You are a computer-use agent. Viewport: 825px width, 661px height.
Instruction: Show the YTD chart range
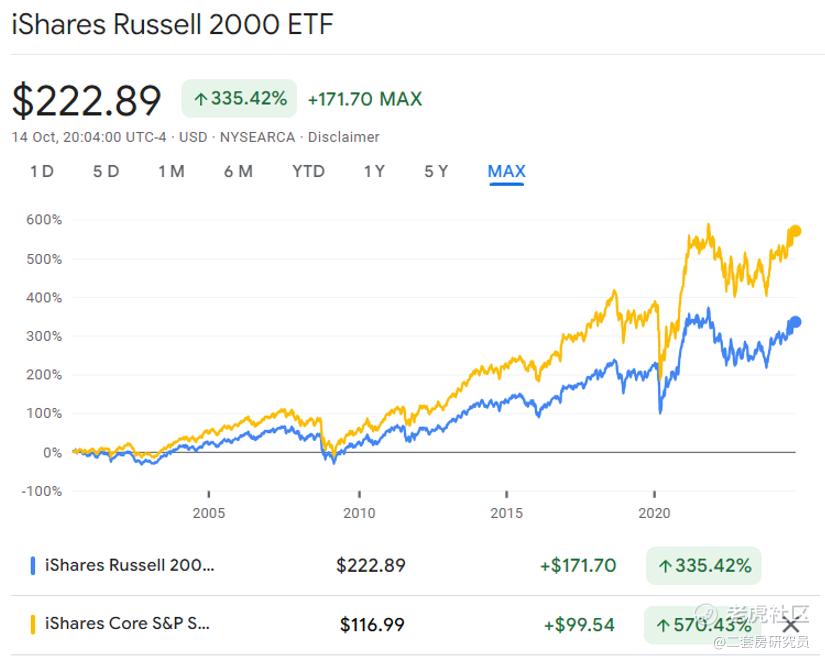pos(308,171)
